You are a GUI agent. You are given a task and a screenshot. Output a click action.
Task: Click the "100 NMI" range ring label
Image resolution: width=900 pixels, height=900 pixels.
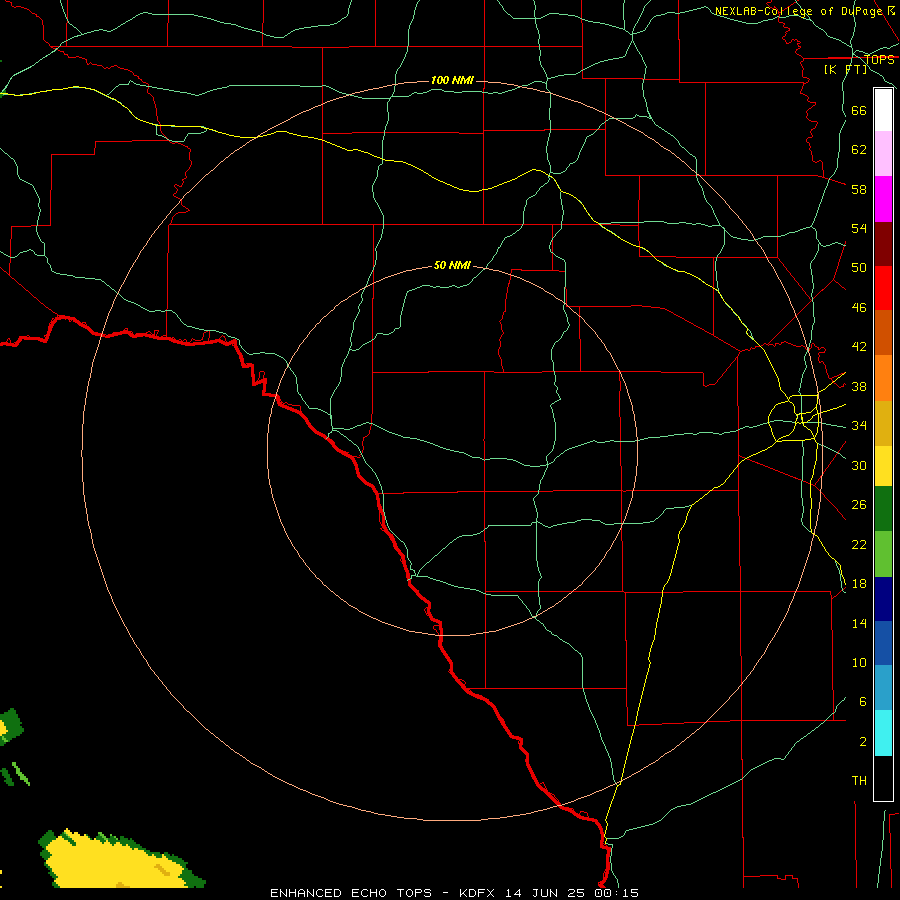coord(452,80)
